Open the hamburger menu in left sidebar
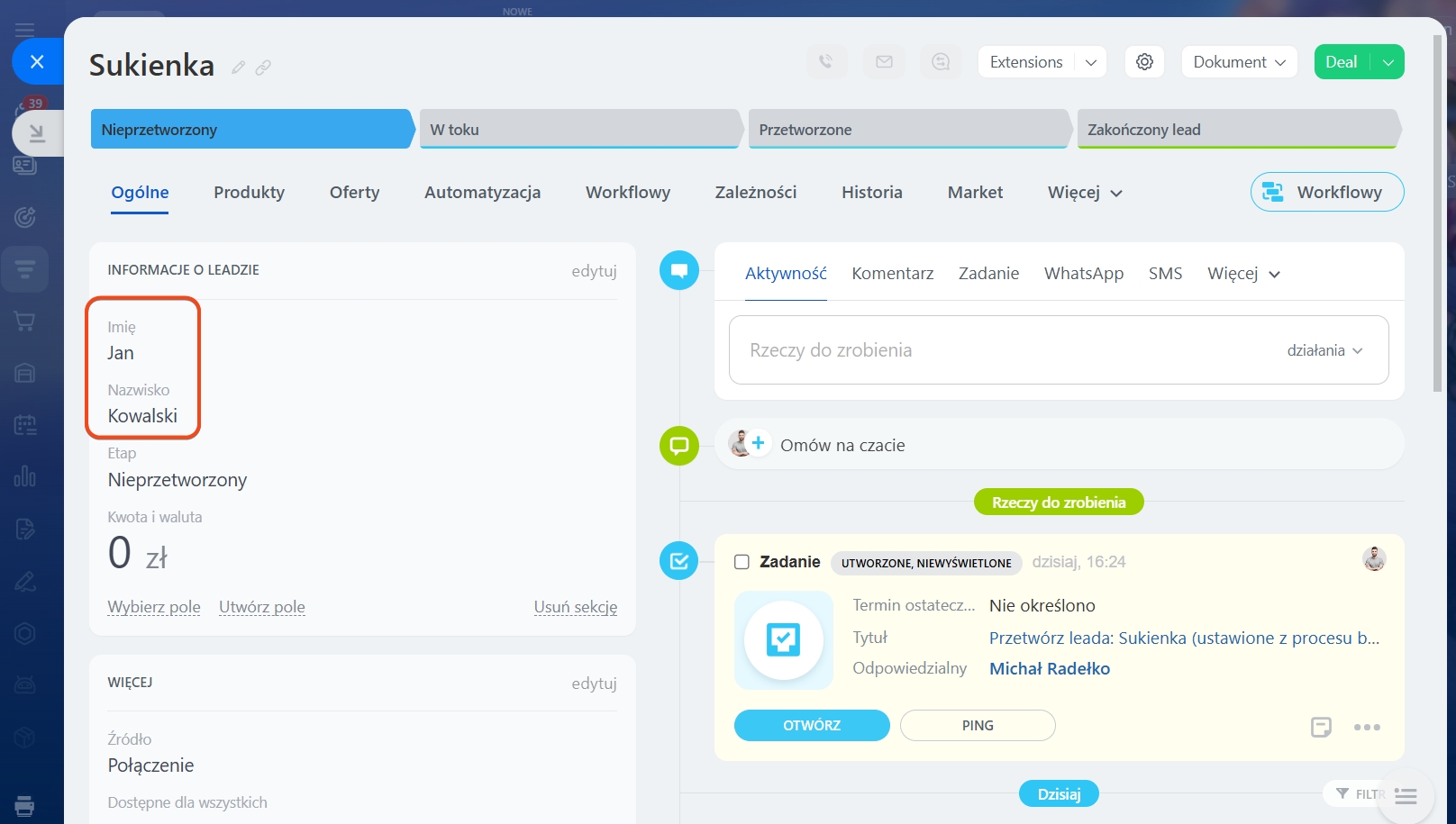The image size is (1456, 824). (x=24, y=30)
